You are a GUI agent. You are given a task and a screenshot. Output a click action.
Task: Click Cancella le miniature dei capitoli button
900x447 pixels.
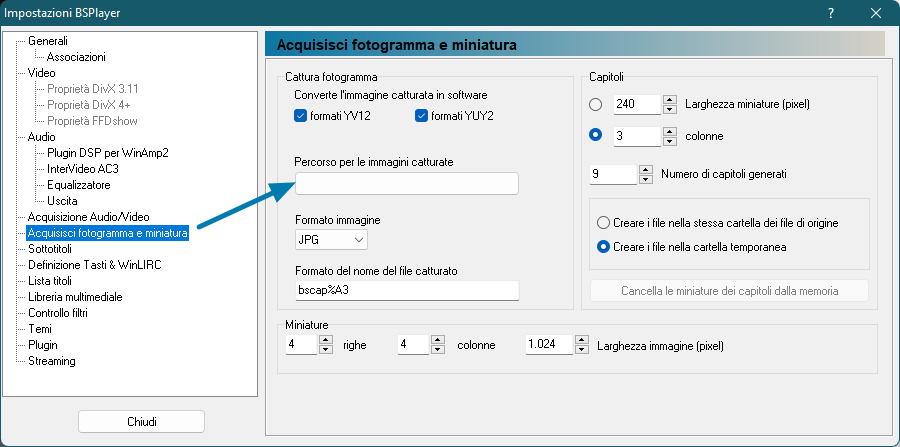pos(730,291)
